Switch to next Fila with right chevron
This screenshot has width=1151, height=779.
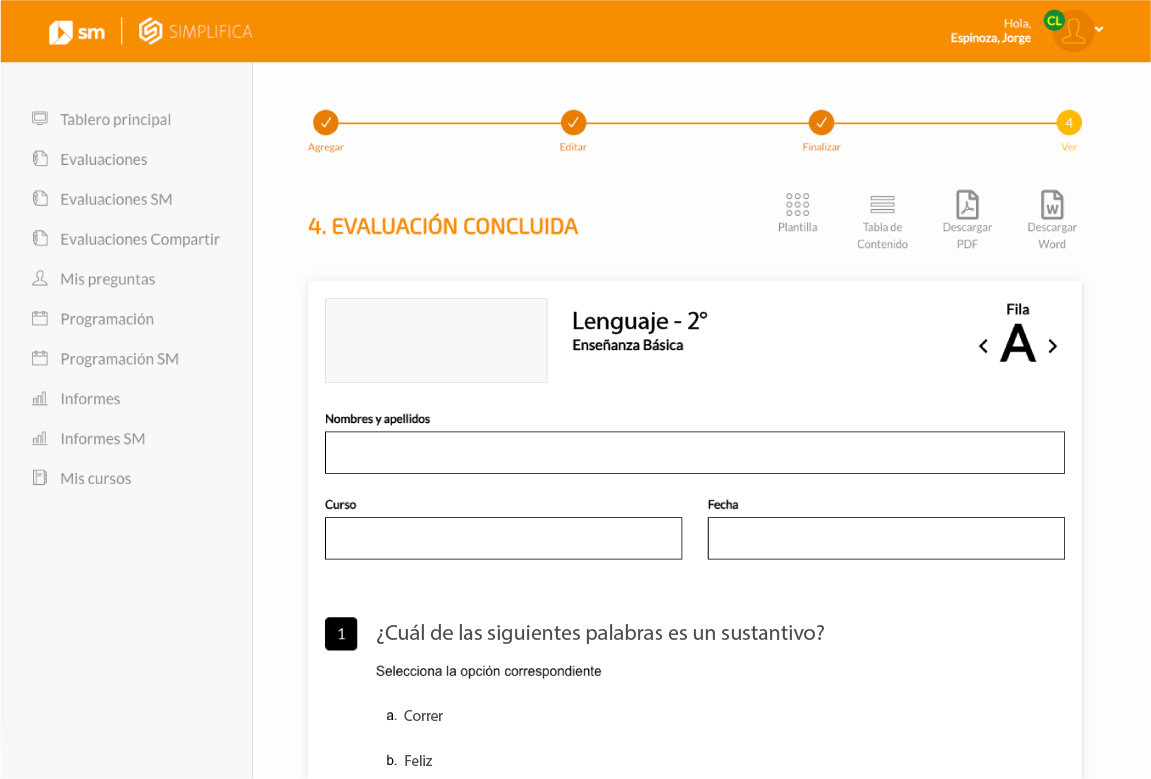pos(1053,346)
